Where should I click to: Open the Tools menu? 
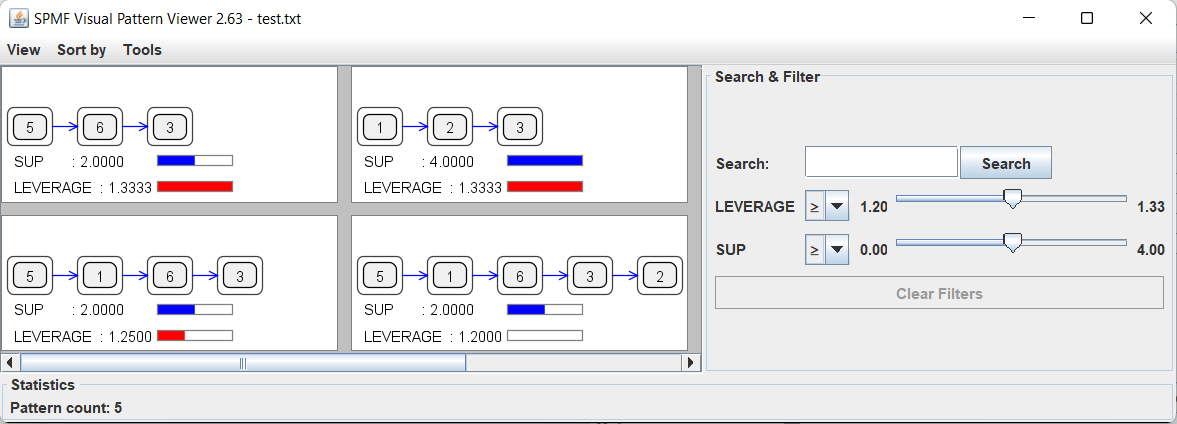pyautogui.click(x=142, y=50)
